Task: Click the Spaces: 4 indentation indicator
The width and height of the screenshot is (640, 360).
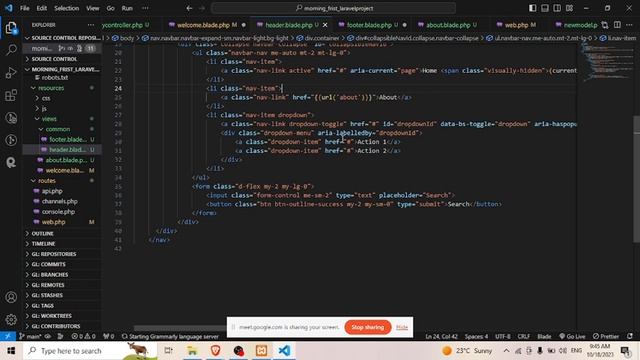Action: pos(476,336)
